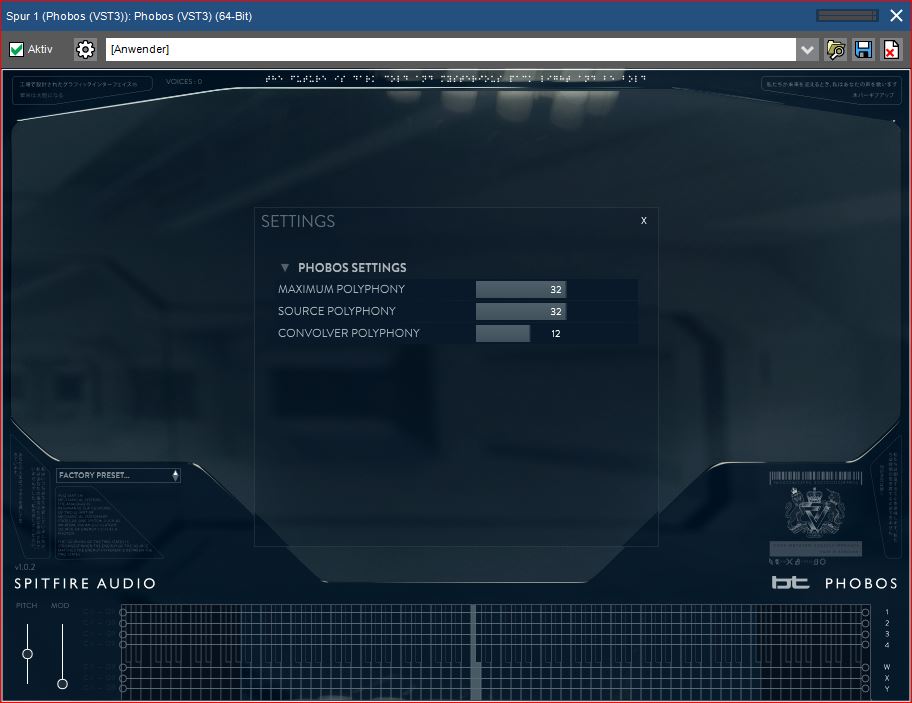Click the left range handle of row X

[x=123, y=678]
